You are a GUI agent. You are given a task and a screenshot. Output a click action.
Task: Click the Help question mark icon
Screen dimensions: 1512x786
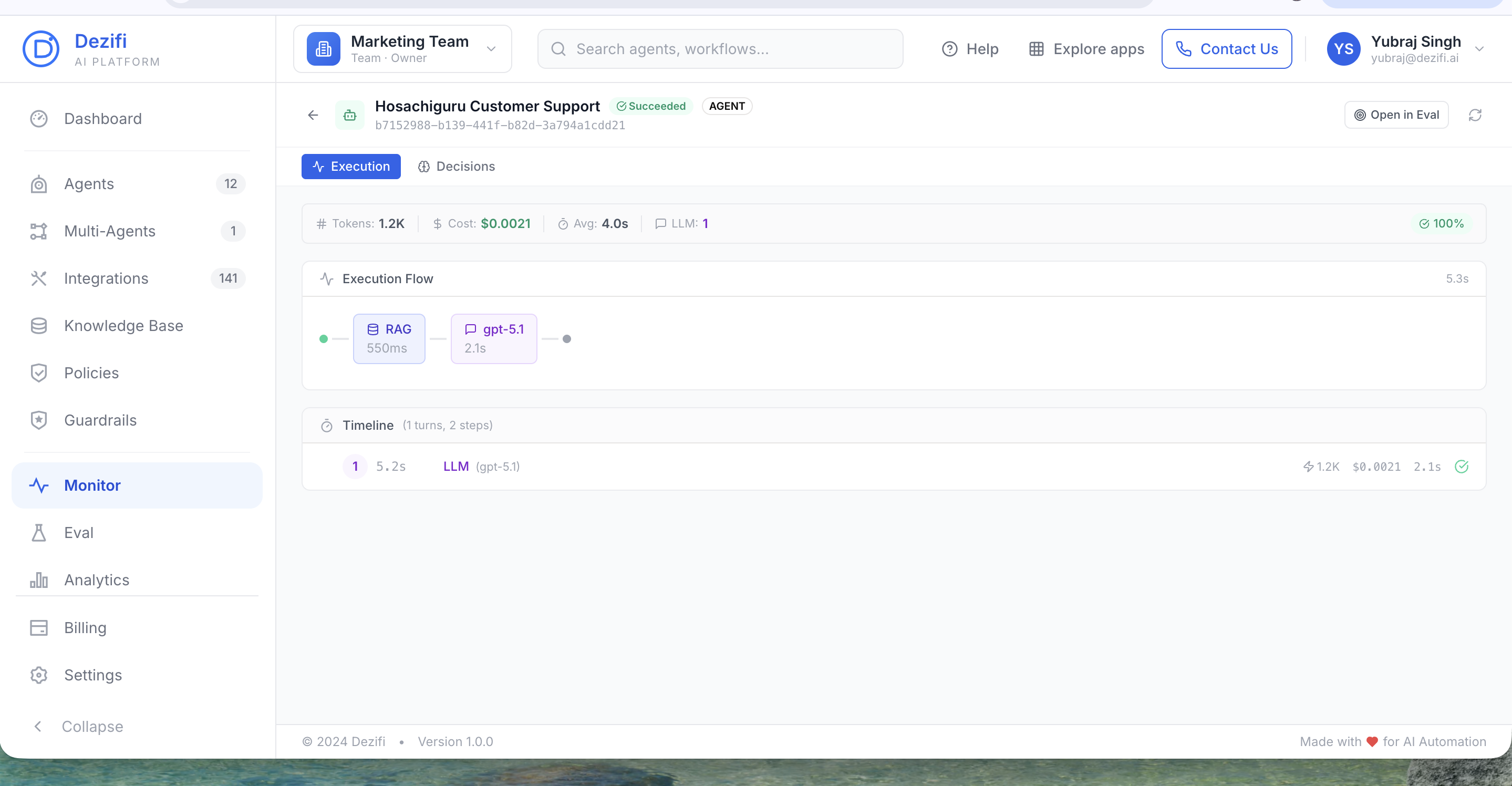point(950,49)
